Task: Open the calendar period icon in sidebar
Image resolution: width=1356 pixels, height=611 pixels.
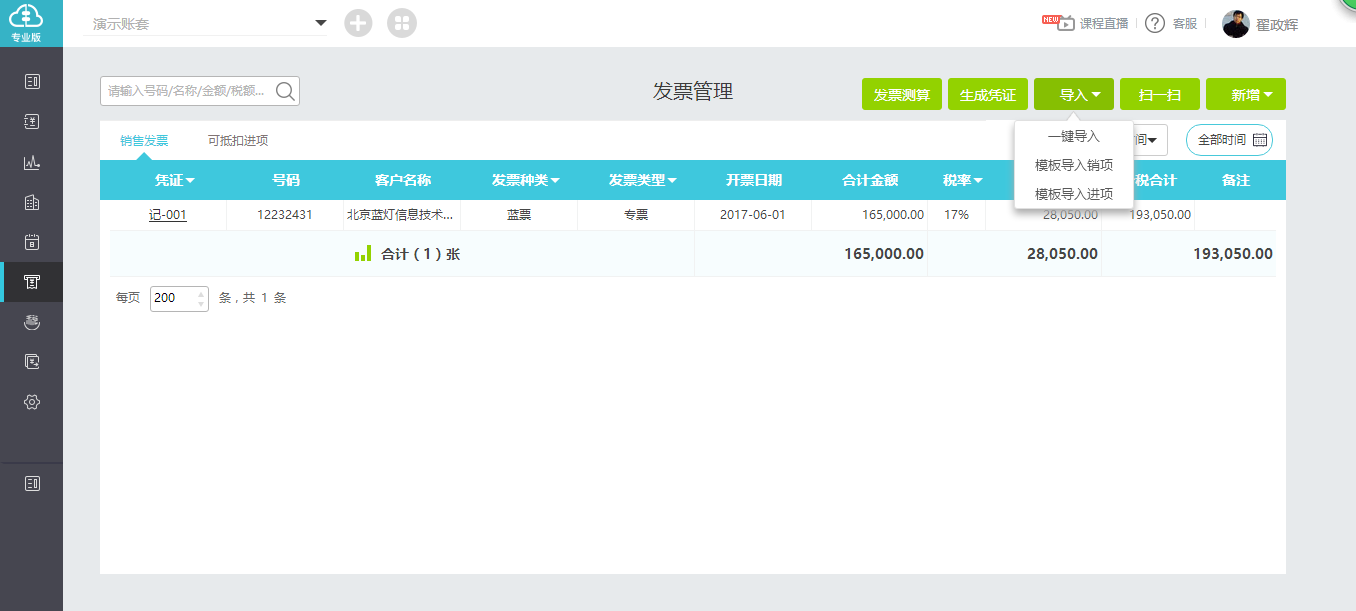Action: coord(32,241)
